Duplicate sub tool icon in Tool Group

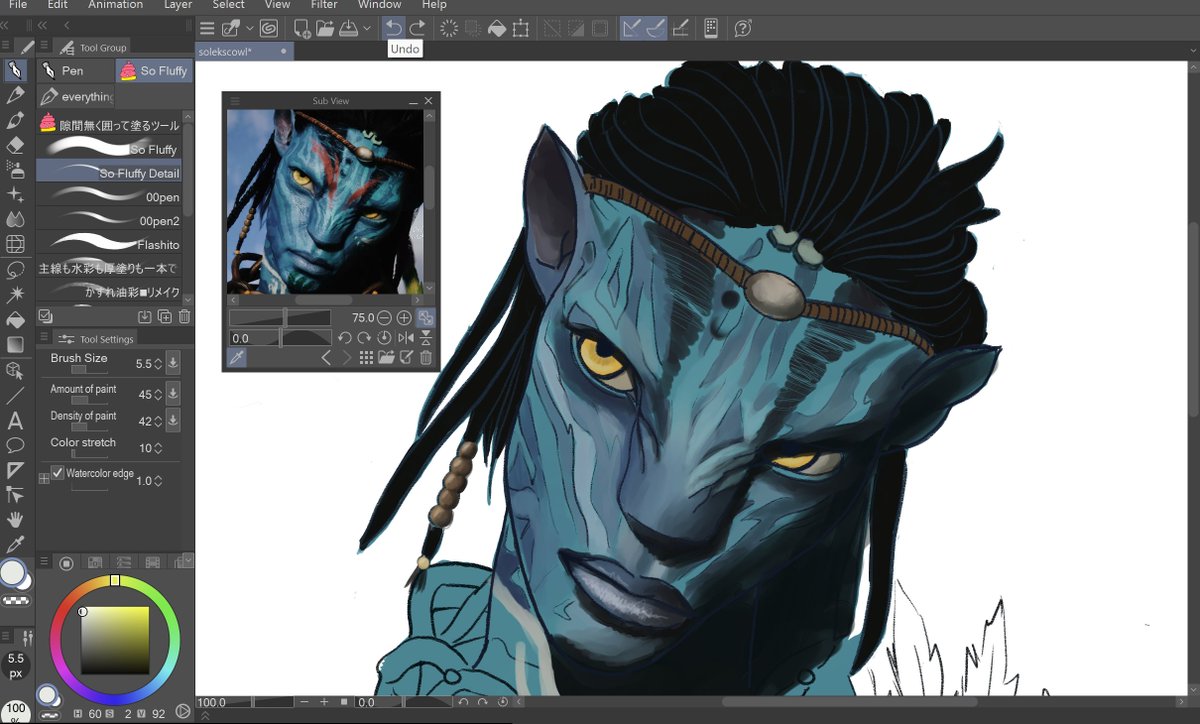point(165,316)
